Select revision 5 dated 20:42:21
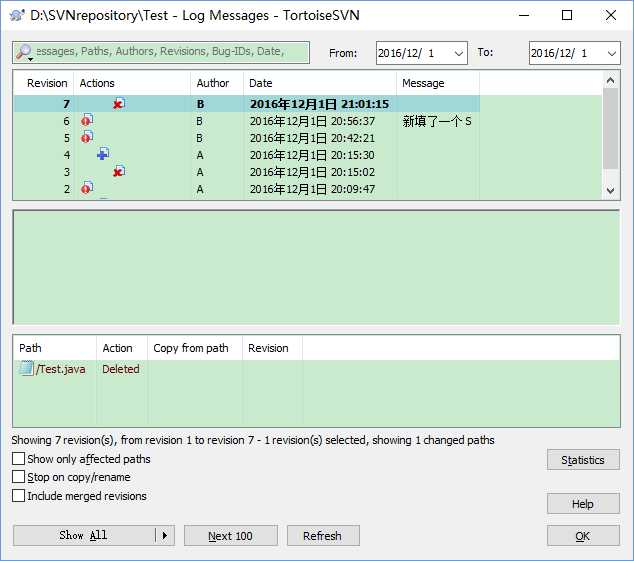Viewport: 634px width, 561px height. 247,138
